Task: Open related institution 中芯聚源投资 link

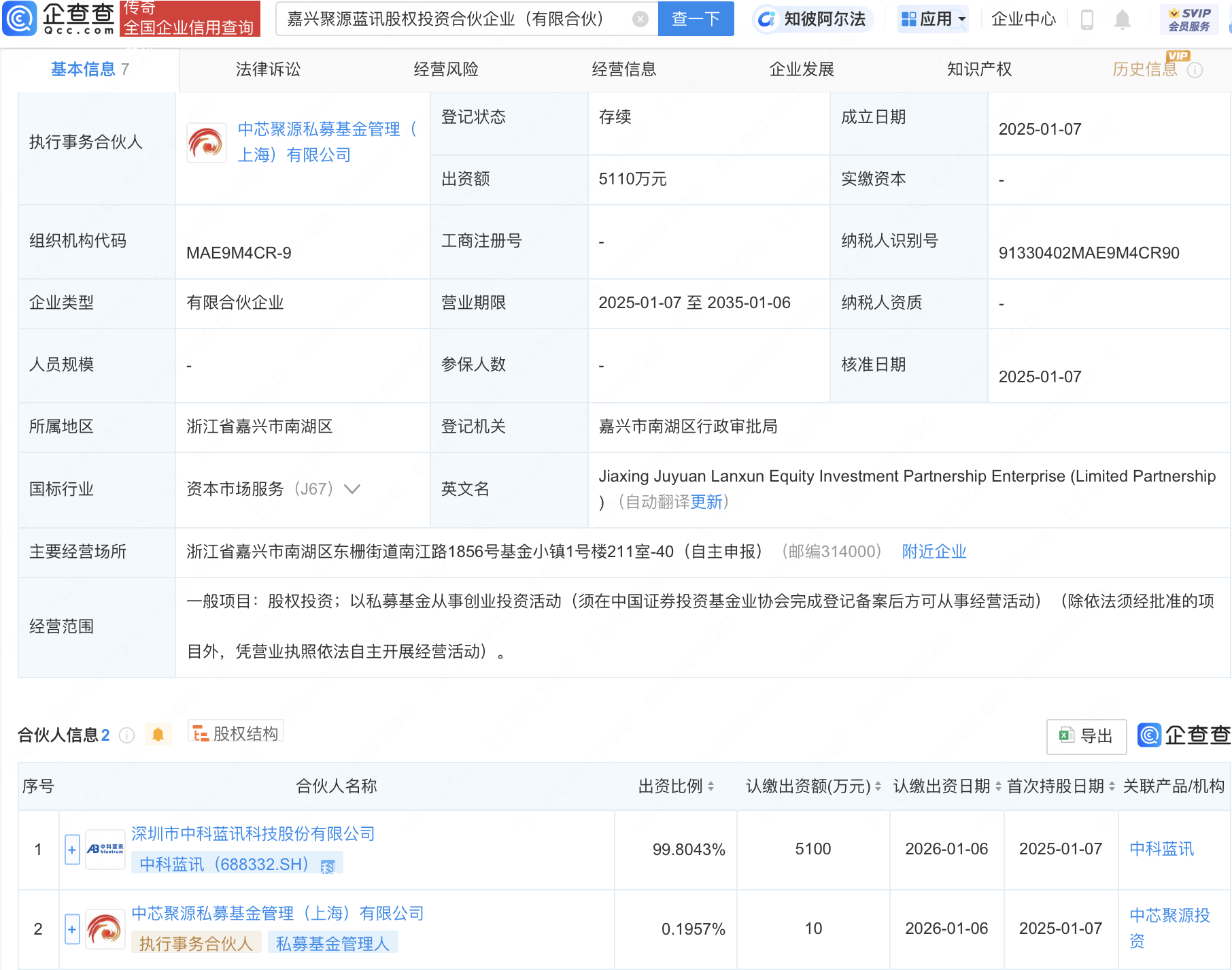Action: 1170,929
